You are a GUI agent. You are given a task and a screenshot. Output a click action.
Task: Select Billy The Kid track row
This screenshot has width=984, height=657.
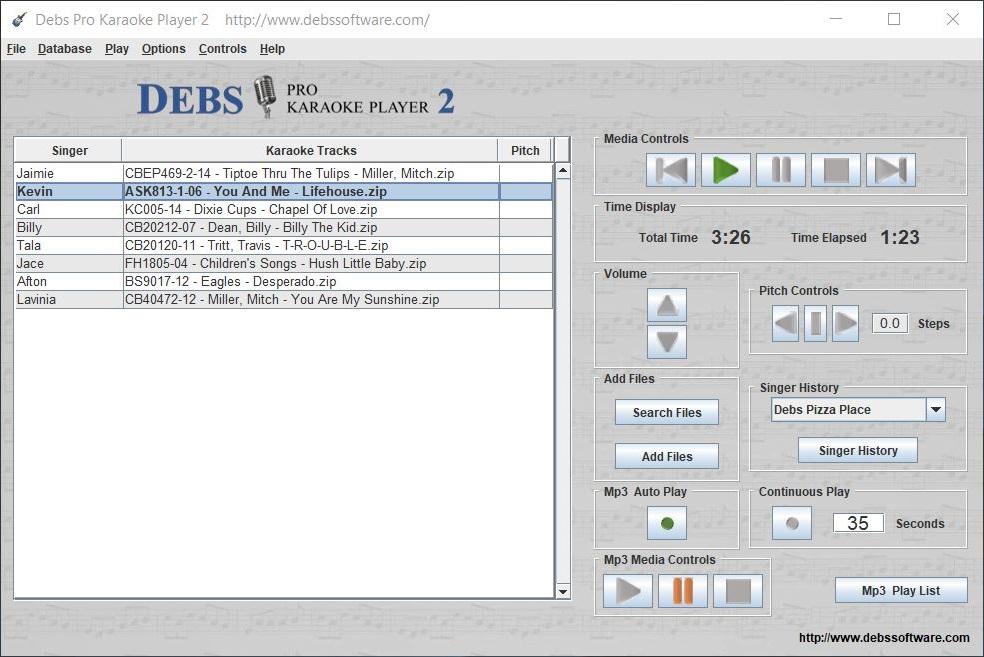[x=284, y=227]
